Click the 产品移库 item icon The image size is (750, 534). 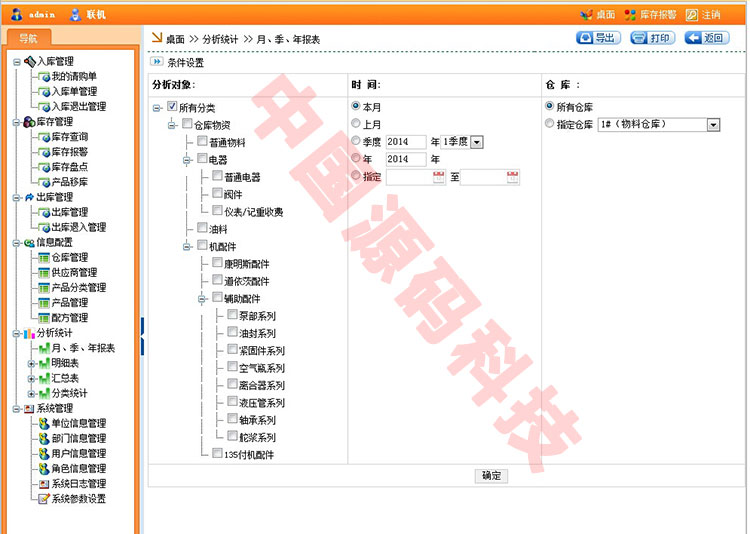[x=44, y=182]
